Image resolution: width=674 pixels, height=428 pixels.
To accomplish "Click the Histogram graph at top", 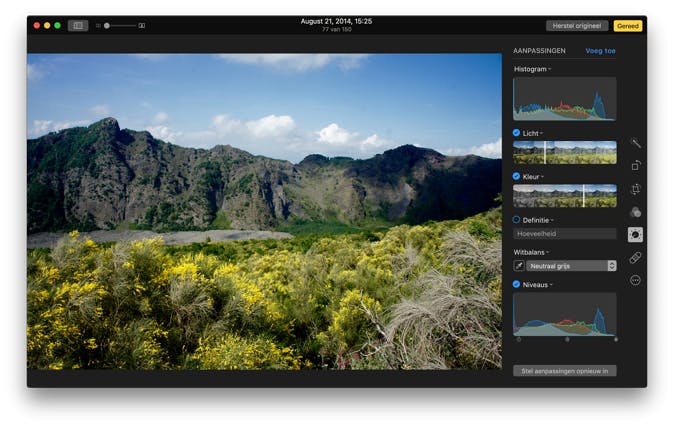I will coord(564,99).
